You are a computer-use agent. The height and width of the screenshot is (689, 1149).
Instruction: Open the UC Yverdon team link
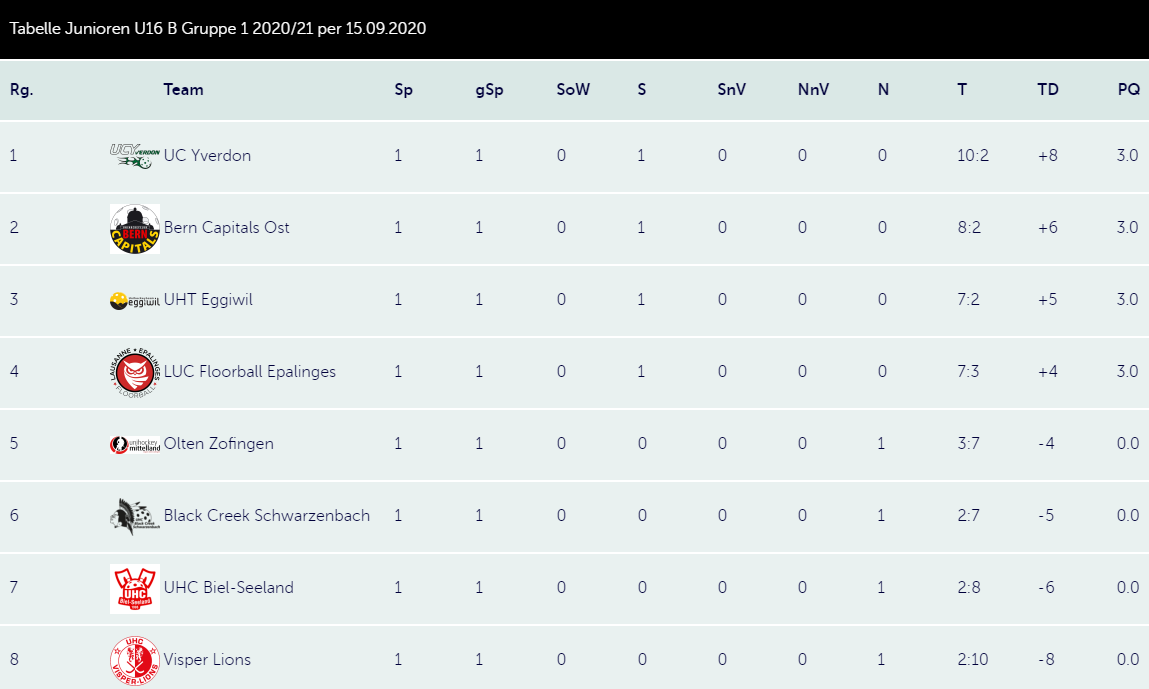pyautogui.click(x=207, y=155)
